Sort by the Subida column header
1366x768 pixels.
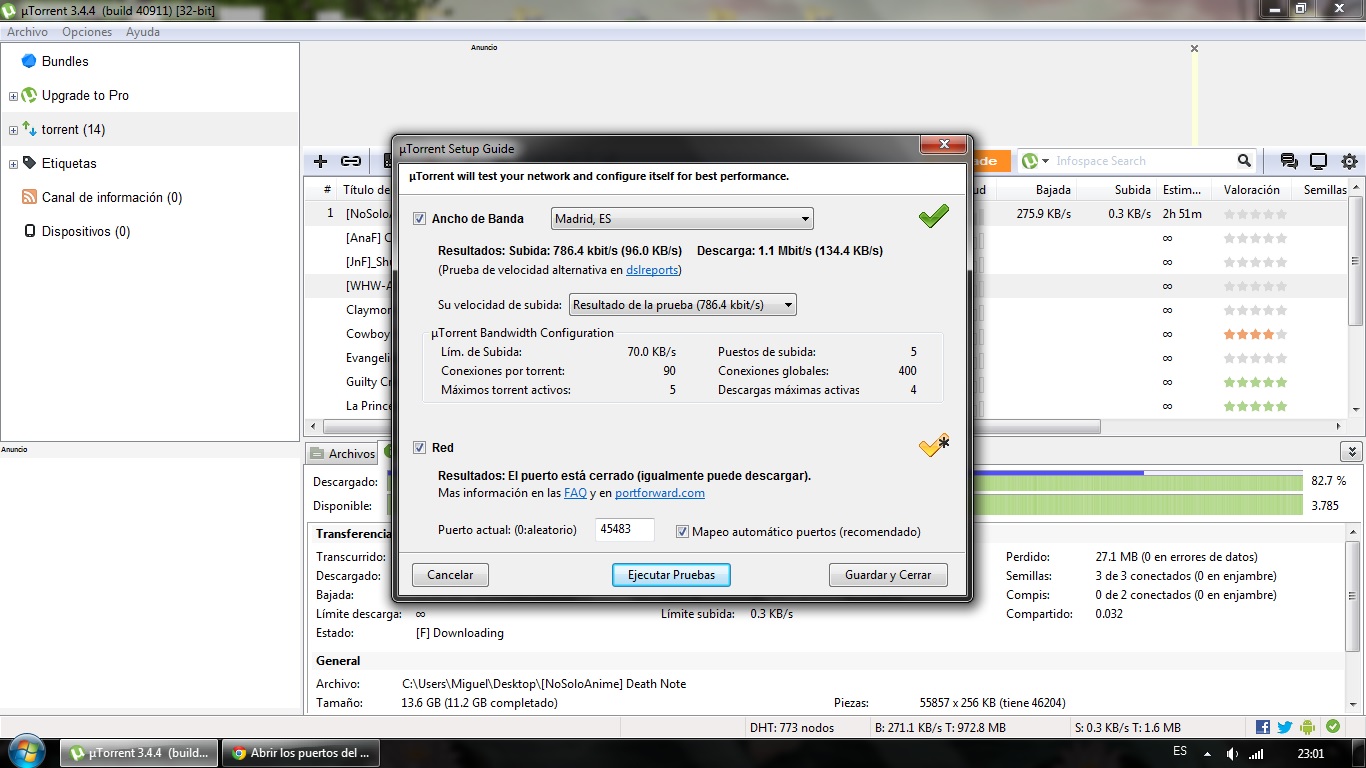click(x=1132, y=189)
